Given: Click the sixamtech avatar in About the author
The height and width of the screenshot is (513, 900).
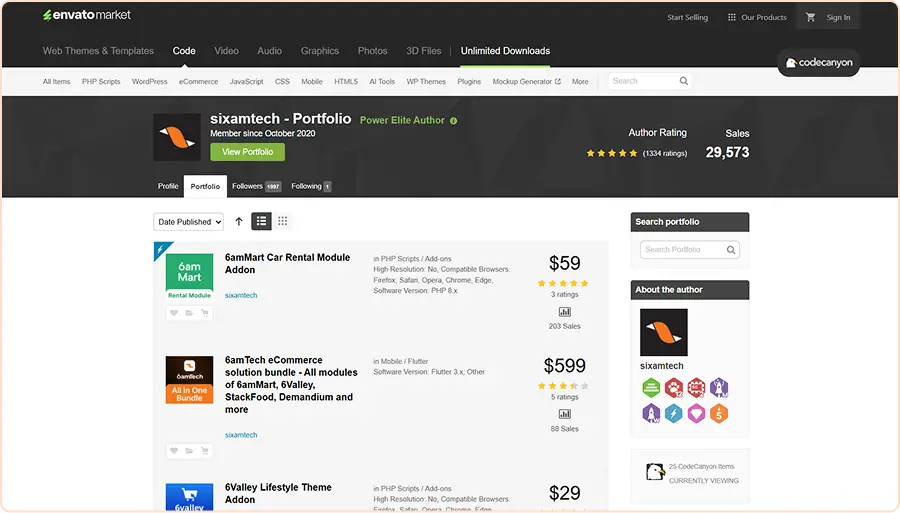Looking at the screenshot, I should [664, 332].
